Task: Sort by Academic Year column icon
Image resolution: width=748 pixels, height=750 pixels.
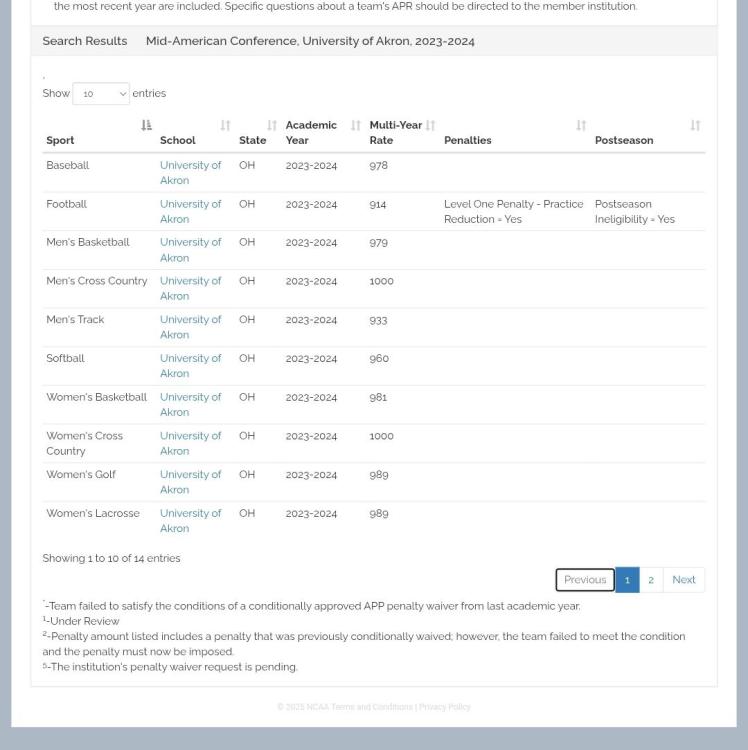Action: pyautogui.click(x=355, y=125)
